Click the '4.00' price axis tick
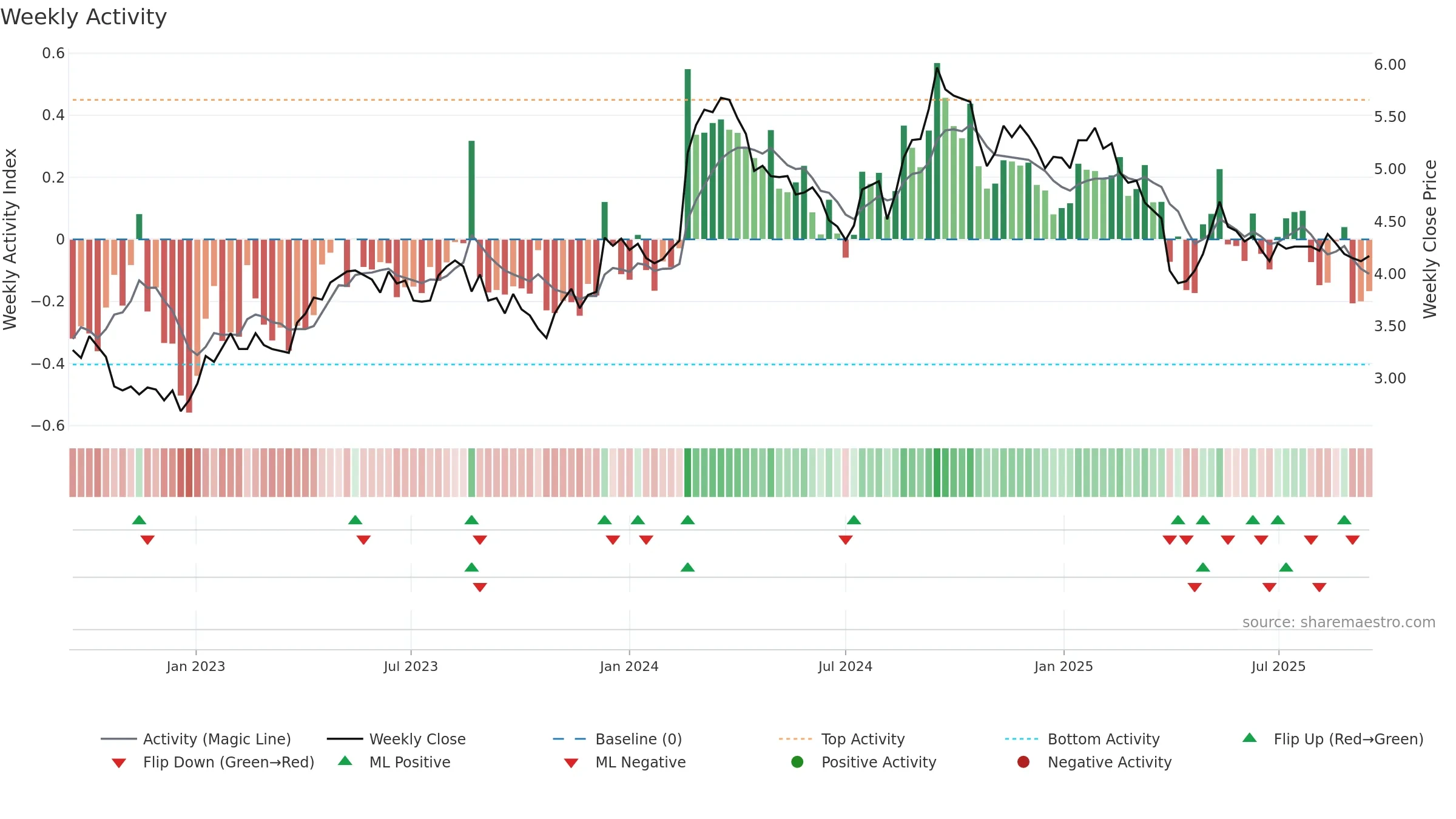Viewport: 1456px width, 819px height. tap(1390, 274)
